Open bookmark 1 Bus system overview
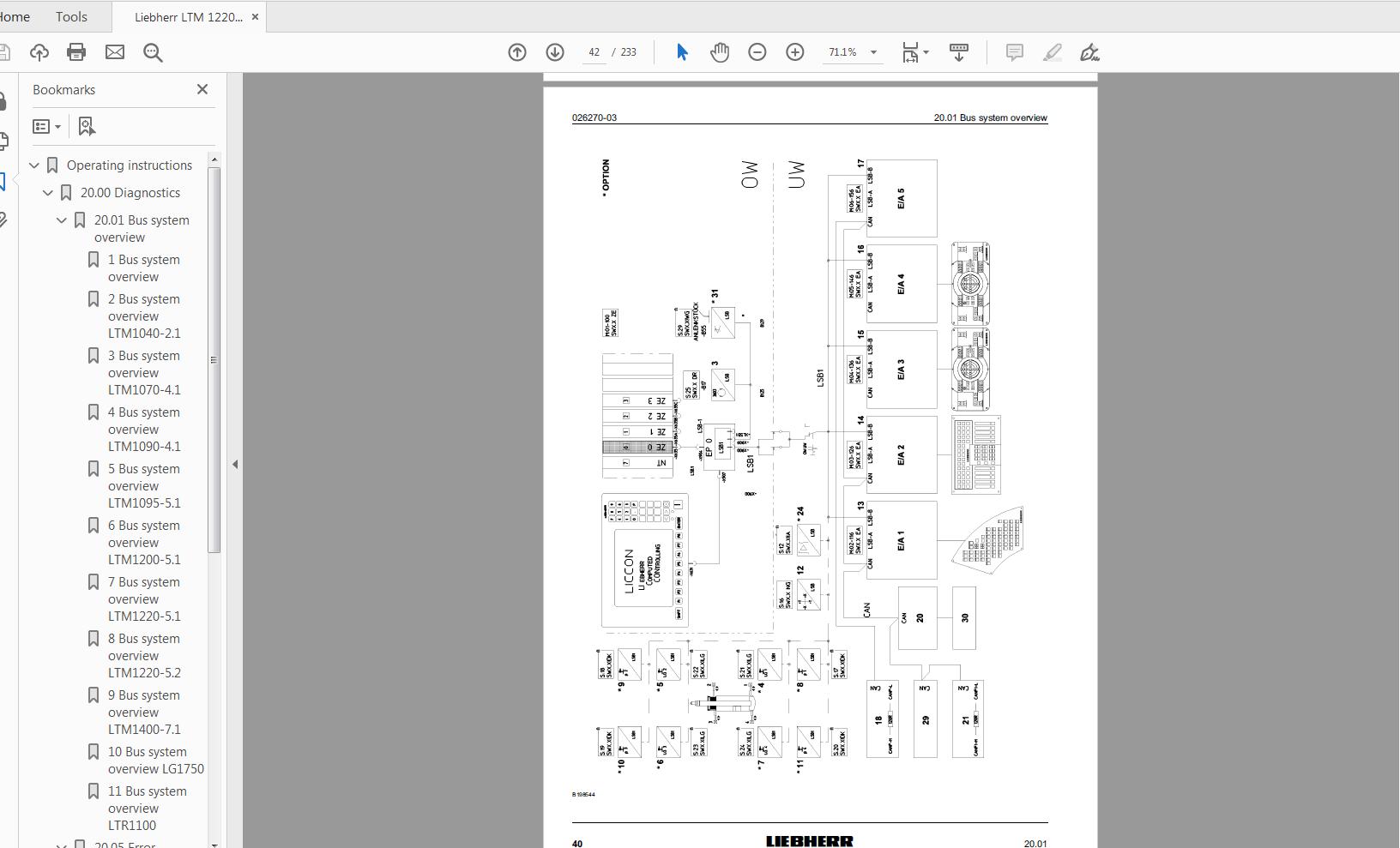The width and height of the screenshot is (1400, 848). coord(144,268)
